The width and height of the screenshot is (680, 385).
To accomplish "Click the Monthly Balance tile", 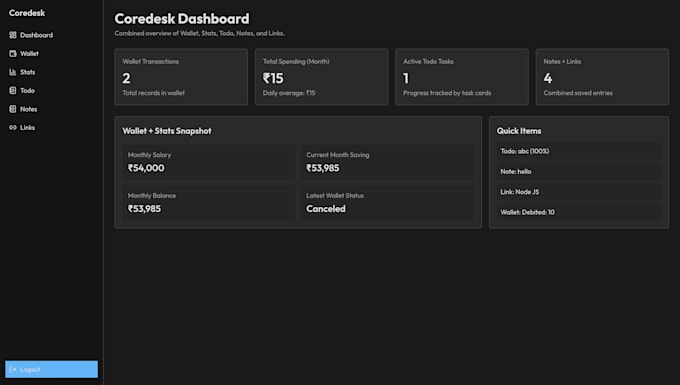I will click(209, 203).
